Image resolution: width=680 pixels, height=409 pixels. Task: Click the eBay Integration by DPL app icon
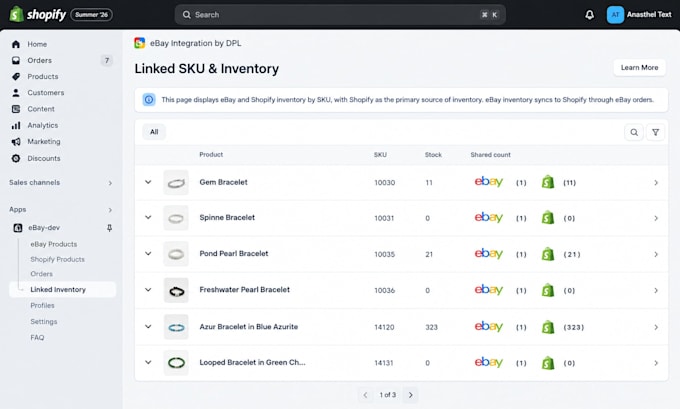click(x=140, y=43)
